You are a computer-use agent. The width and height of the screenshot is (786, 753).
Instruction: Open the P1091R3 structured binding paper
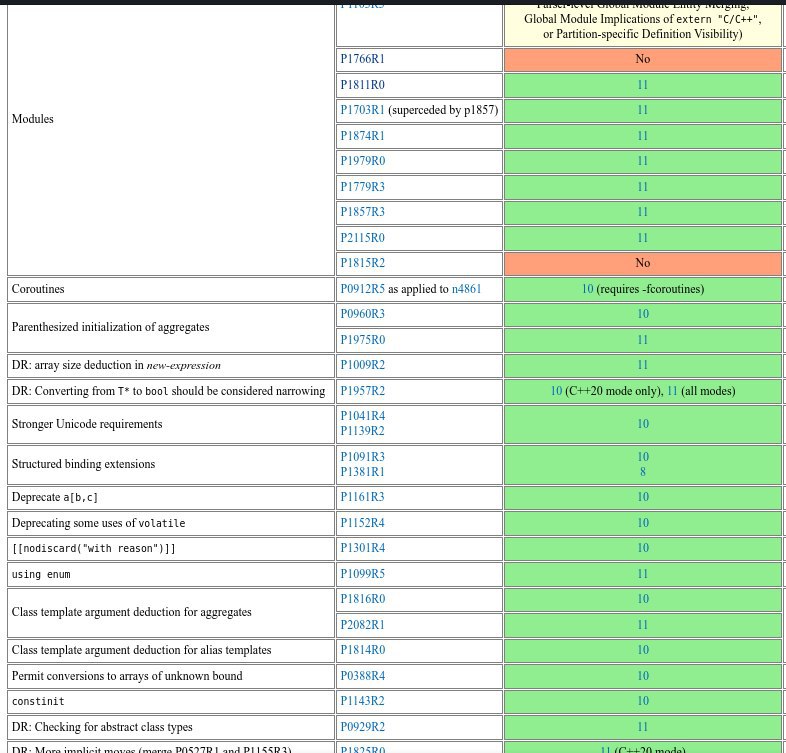click(362, 457)
